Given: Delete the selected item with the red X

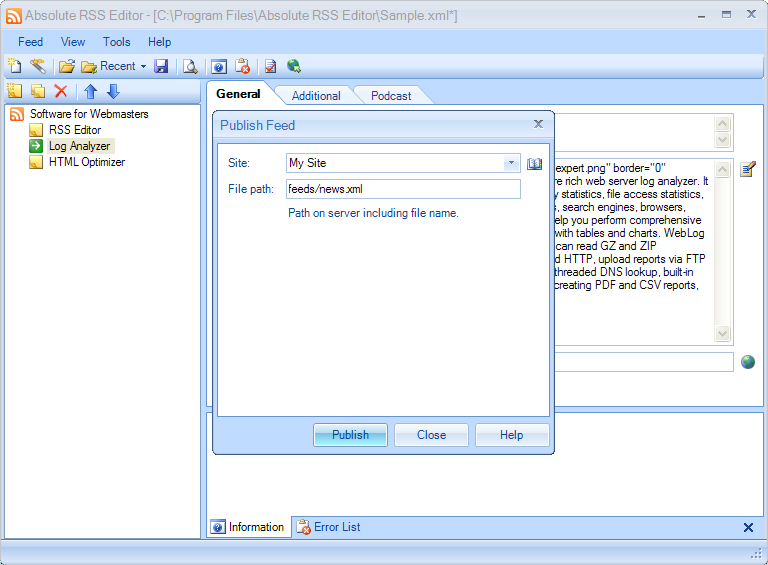Looking at the screenshot, I should (x=61, y=91).
